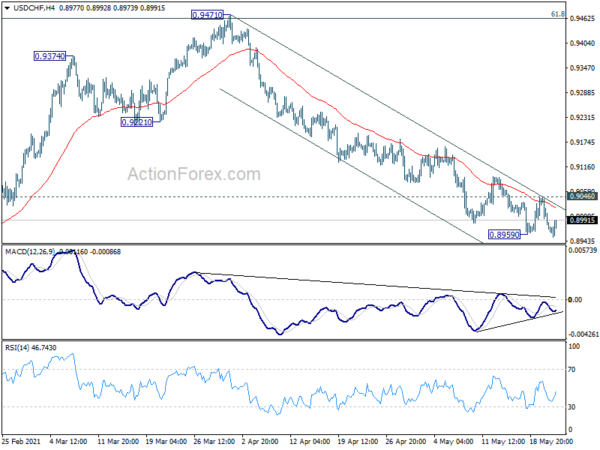Click the closing price 0.89915 in header
600x450 pixels.
click(151, 8)
